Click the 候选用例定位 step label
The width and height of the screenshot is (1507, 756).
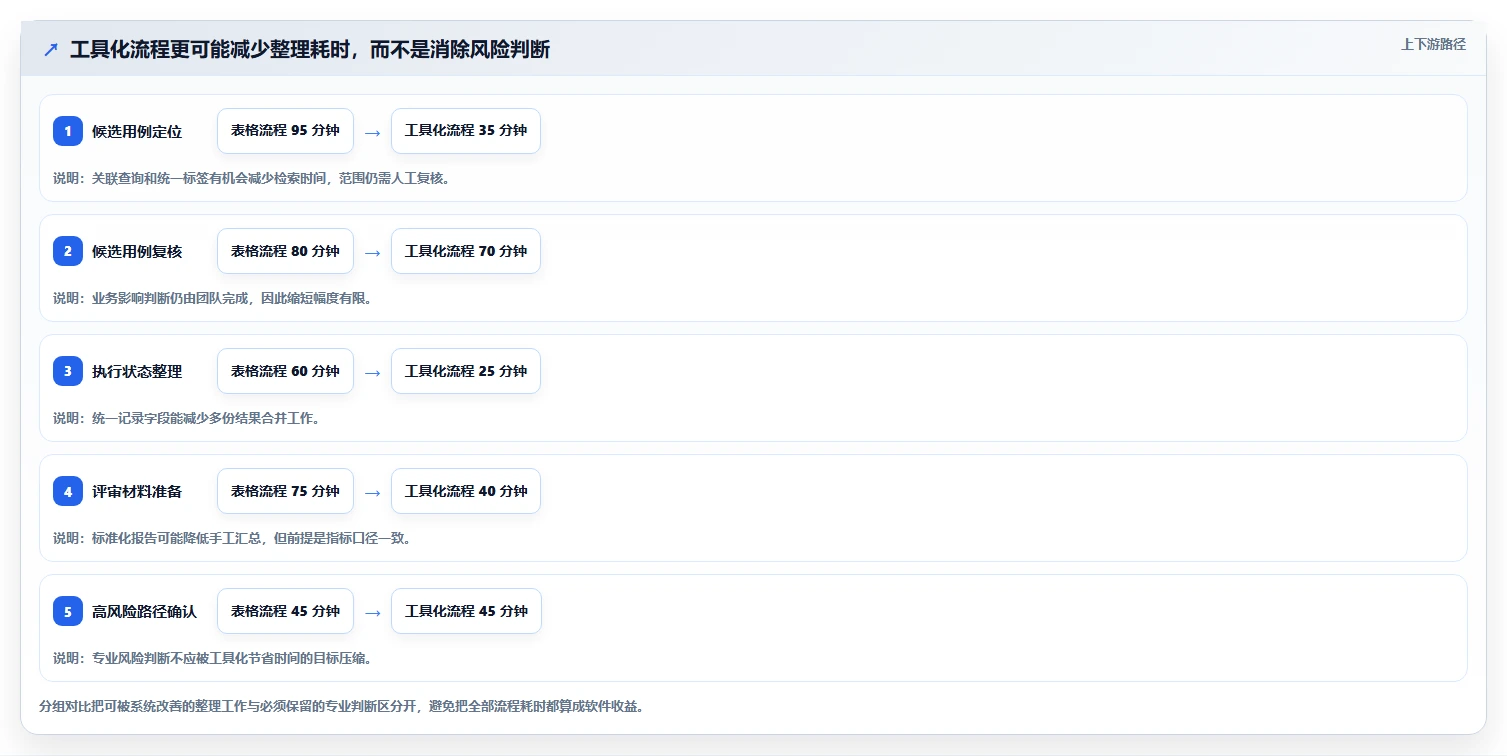pos(137,131)
